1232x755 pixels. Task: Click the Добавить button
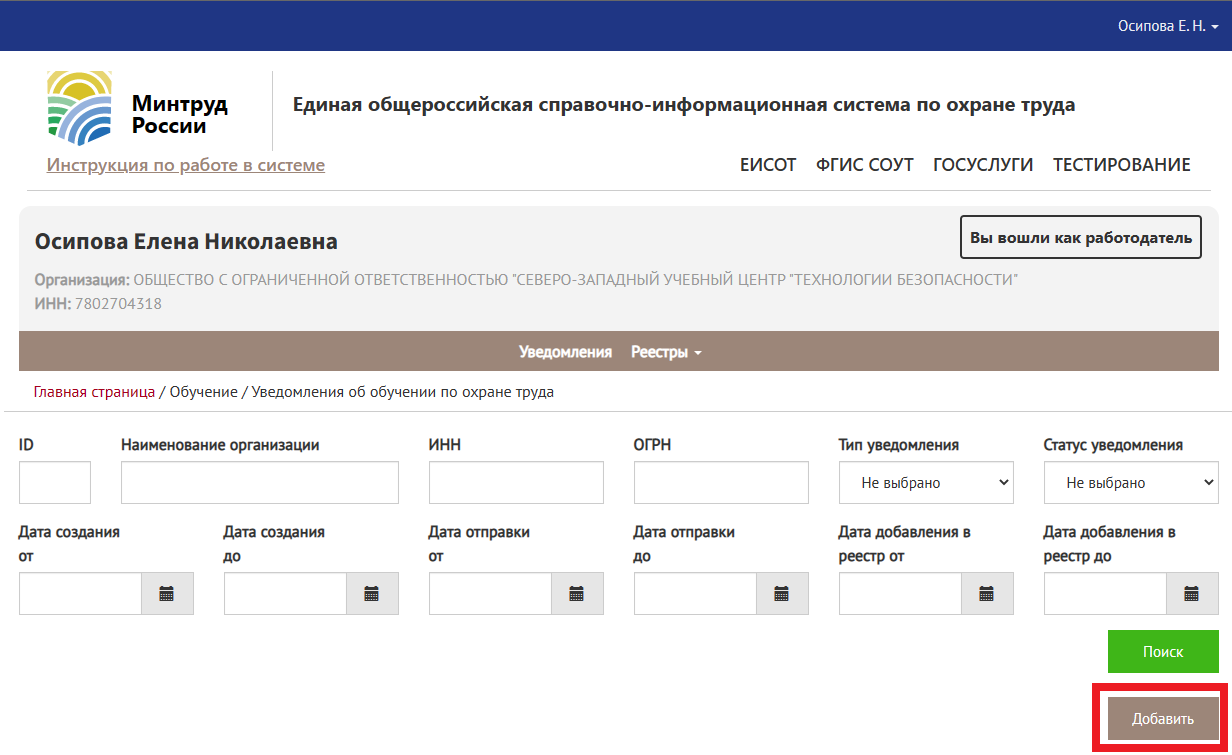click(x=1163, y=719)
